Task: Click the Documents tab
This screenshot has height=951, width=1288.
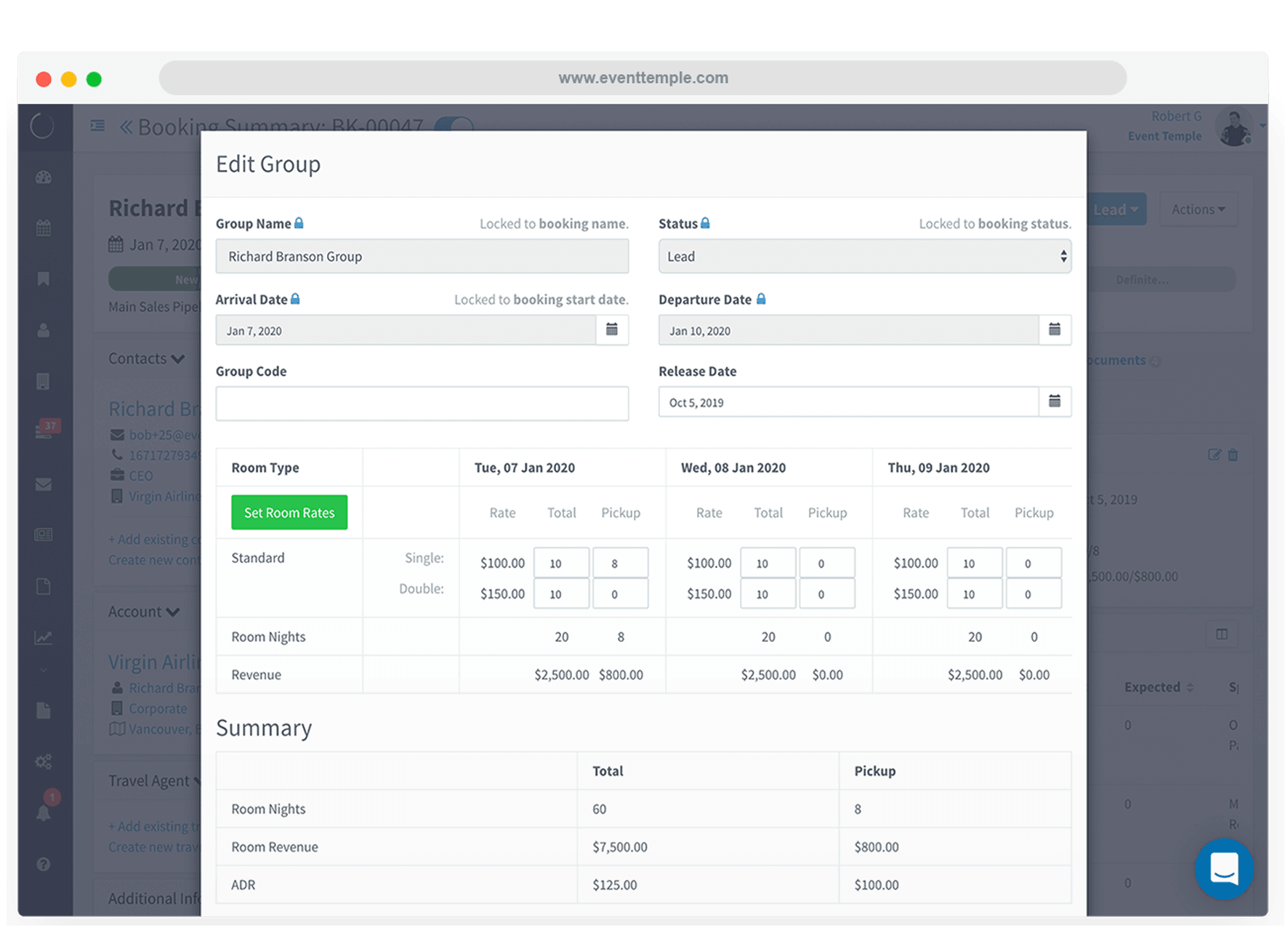Action: [x=1116, y=361]
